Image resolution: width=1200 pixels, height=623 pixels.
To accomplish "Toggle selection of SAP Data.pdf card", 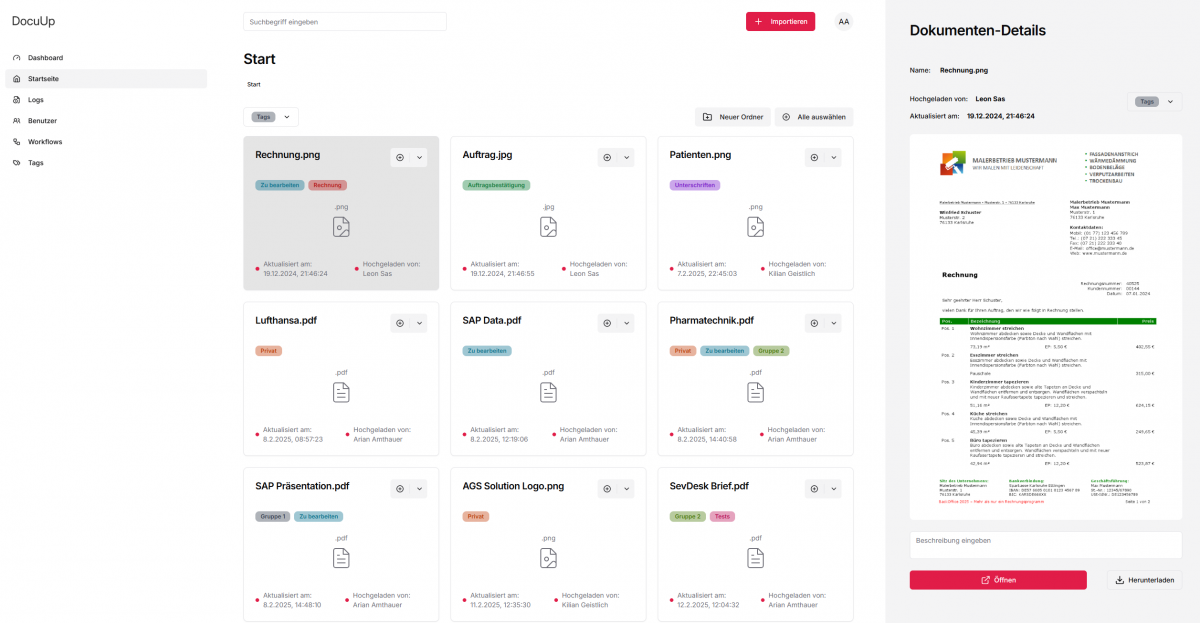I will [x=607, y=323].
